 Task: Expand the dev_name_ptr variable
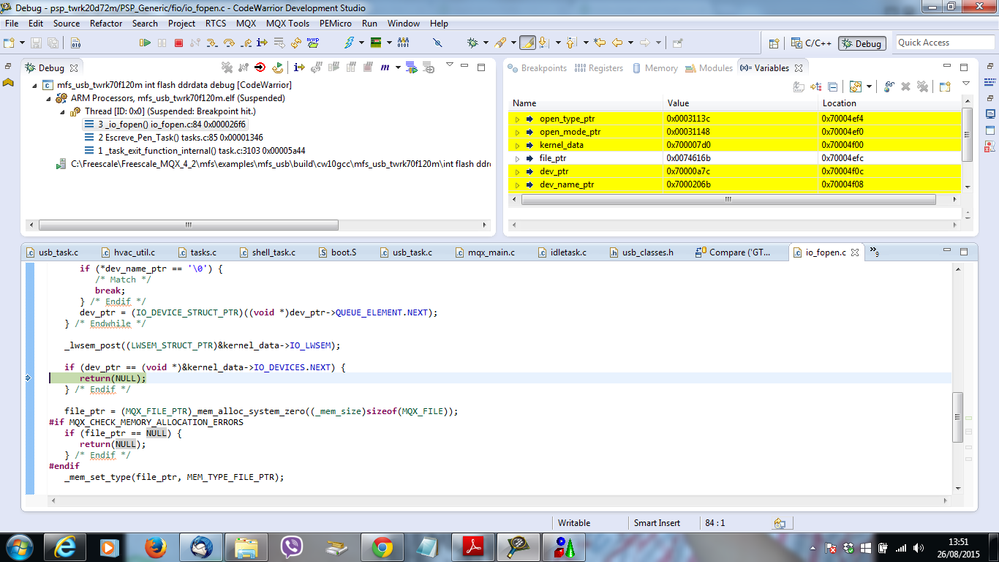[517, 185]
